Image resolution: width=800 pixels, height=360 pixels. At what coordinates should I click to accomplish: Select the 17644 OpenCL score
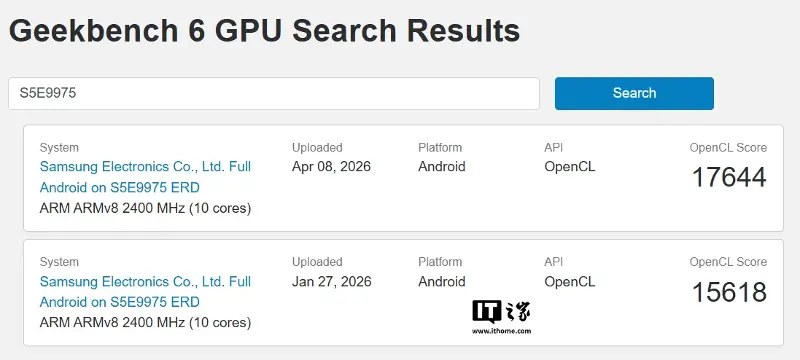[x=729, y=177]
